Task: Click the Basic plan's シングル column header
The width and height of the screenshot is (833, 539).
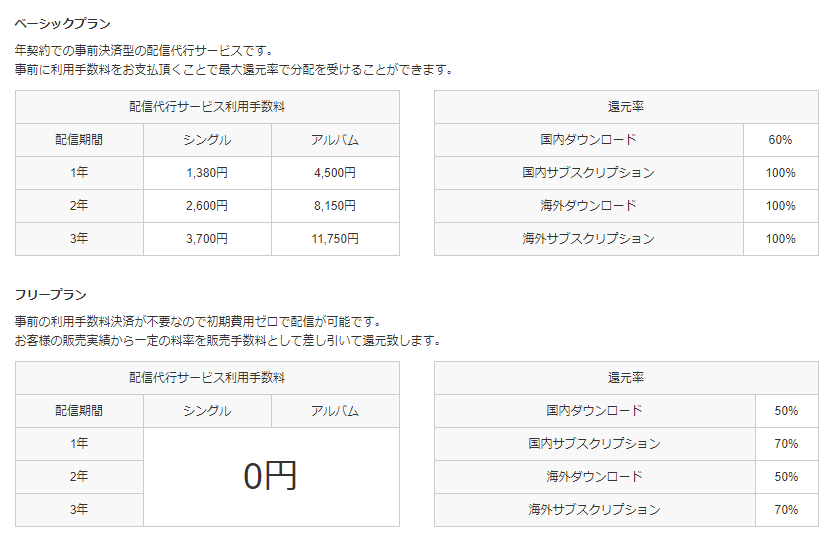Action: [207, 140]
